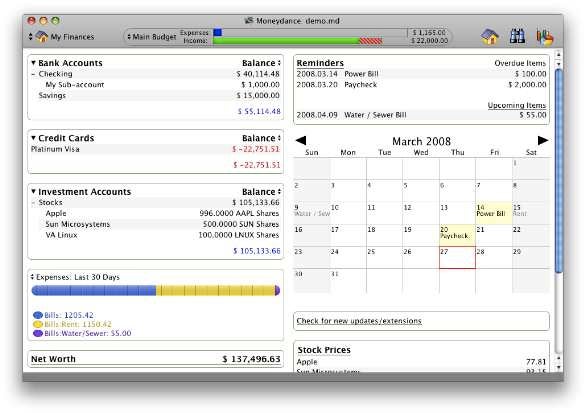Click the My Finances house icon

tap(41, 37)
